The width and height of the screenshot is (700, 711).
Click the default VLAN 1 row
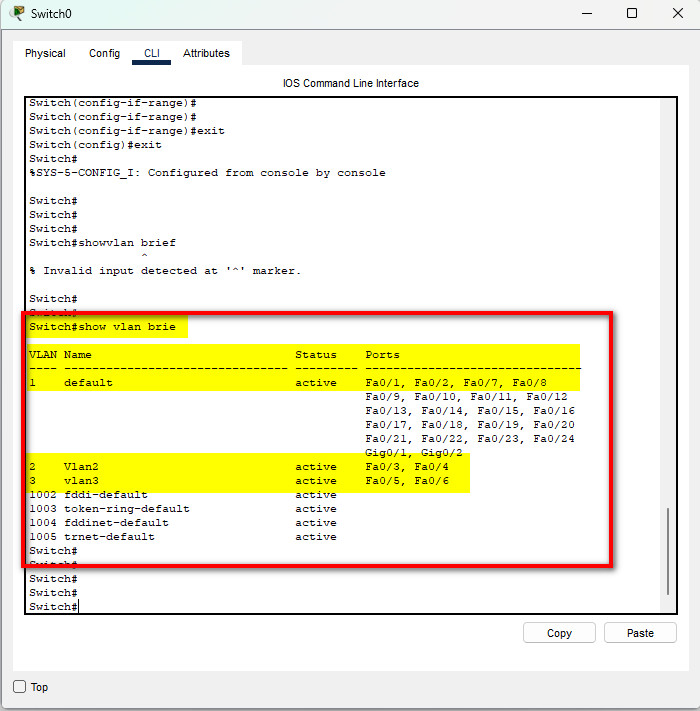250,383
